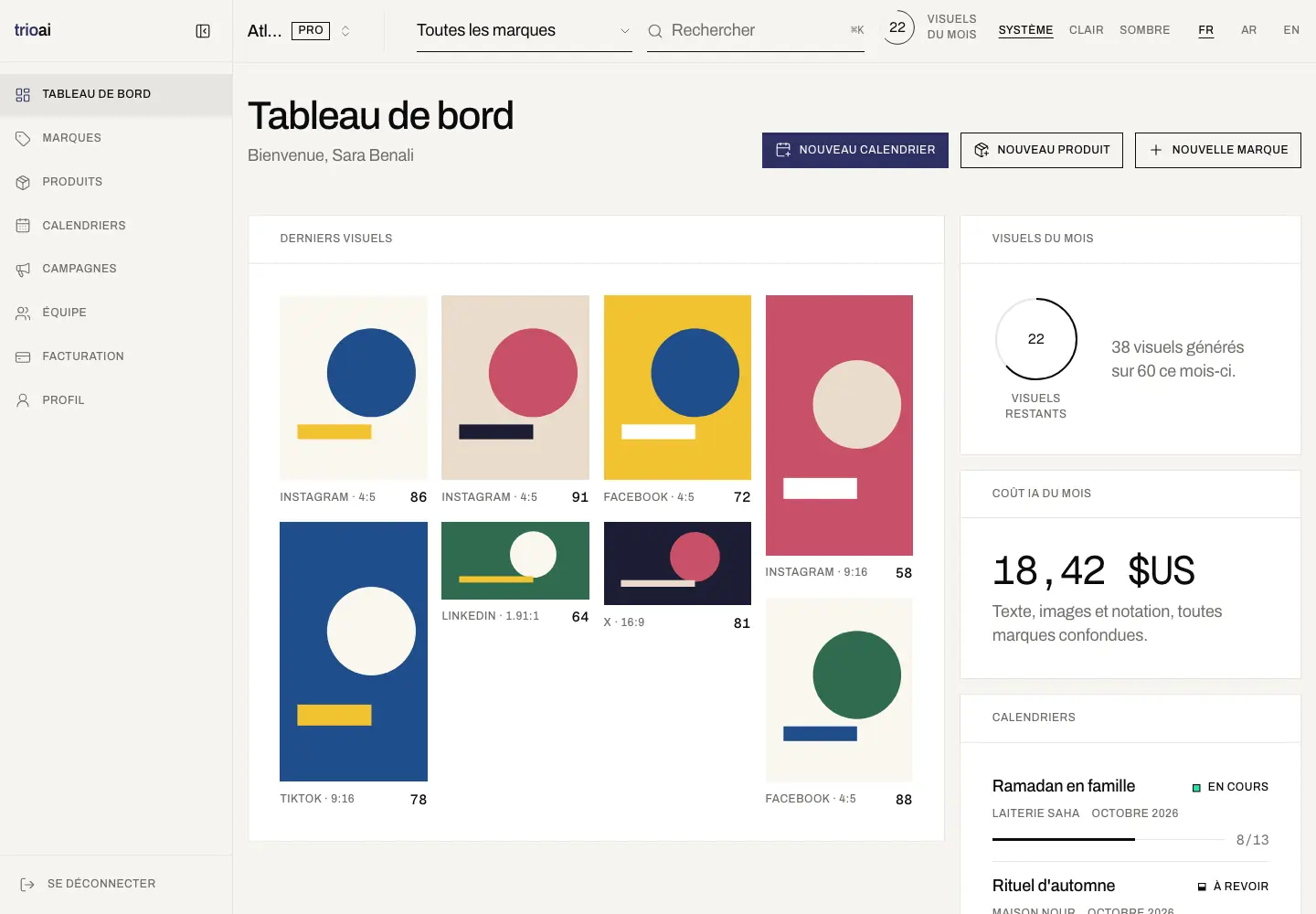Open the workspace switcher chevrons

coord(345,31)
